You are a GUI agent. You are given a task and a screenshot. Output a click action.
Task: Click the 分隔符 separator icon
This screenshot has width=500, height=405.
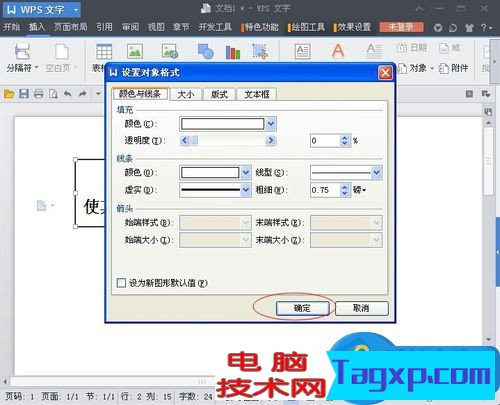(x=23, y=52)
